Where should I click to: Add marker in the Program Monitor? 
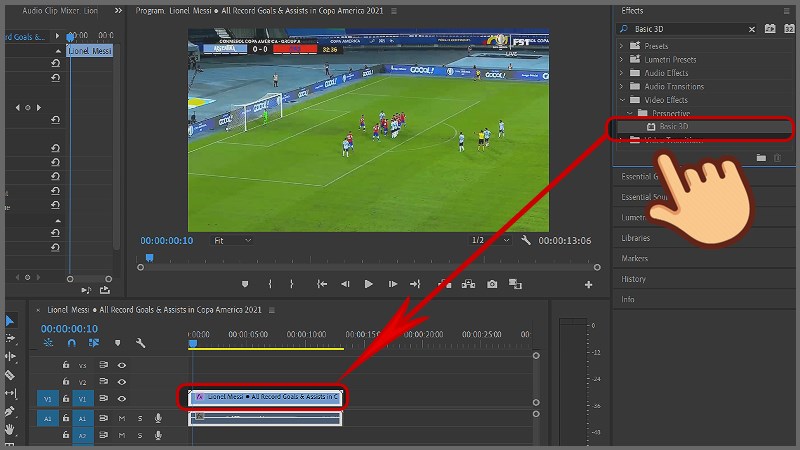(245, 284)
